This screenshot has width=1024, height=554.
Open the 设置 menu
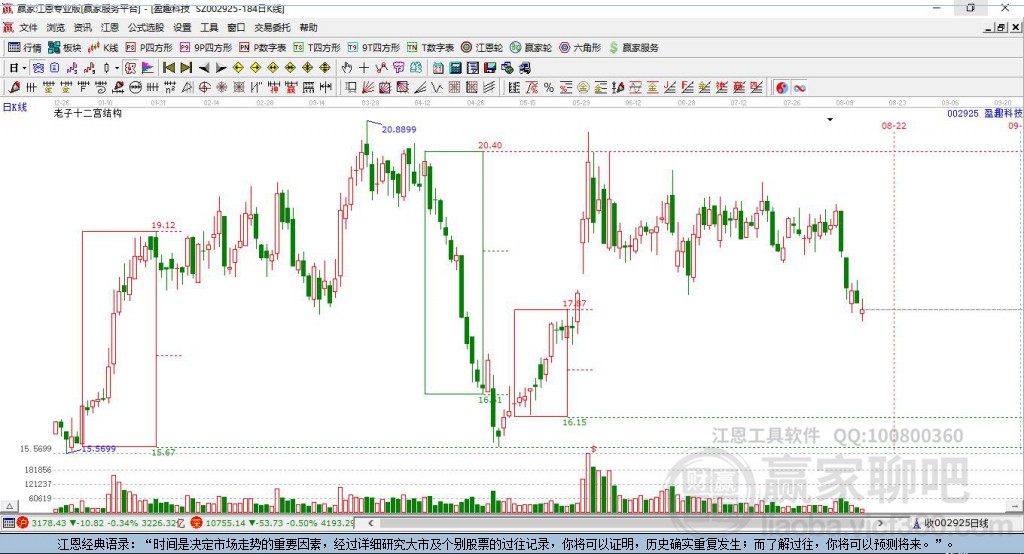182,27
